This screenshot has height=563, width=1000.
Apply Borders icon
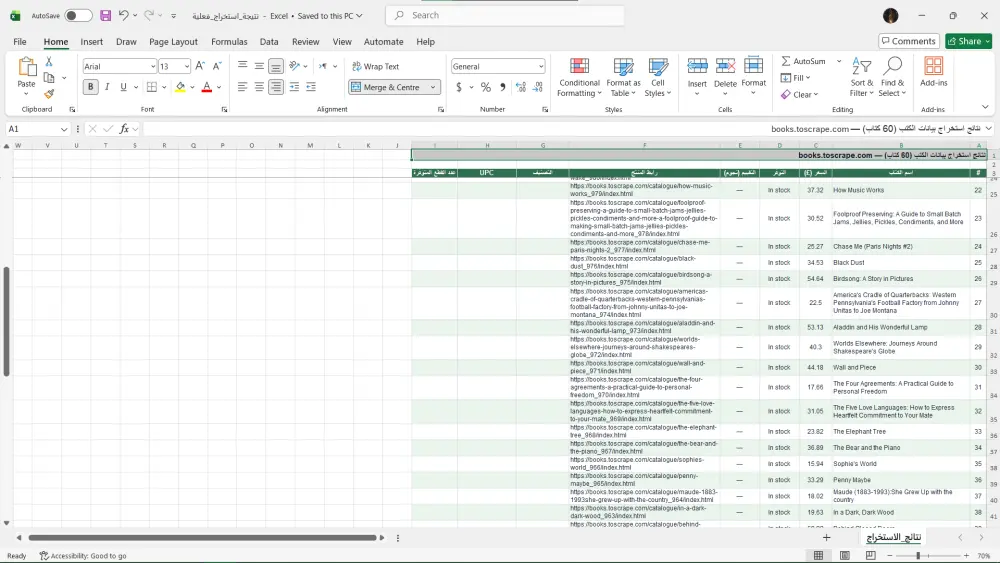pyautogui.click(x=152, y=87)
